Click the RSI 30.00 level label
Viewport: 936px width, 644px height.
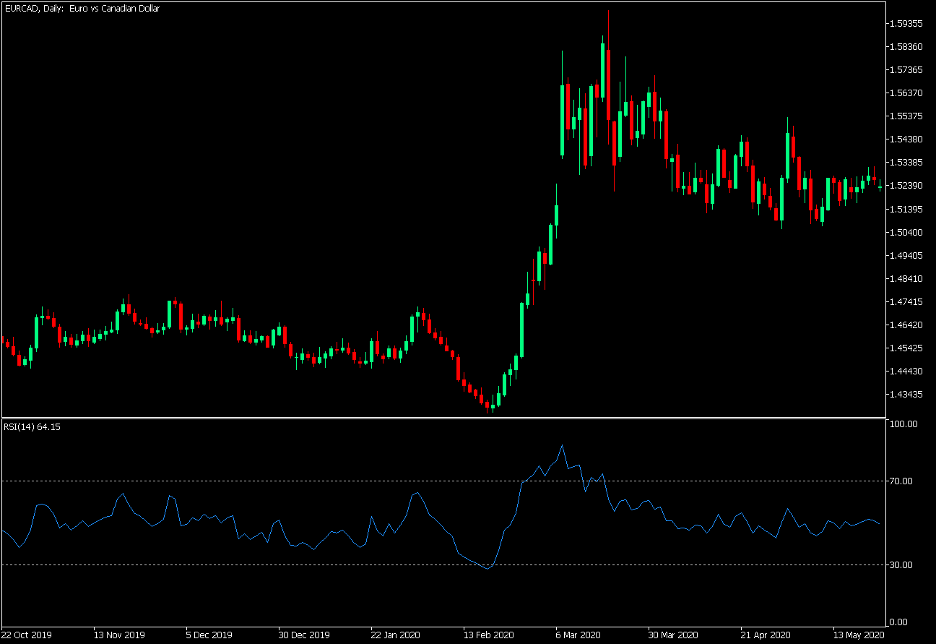(905, 565)
